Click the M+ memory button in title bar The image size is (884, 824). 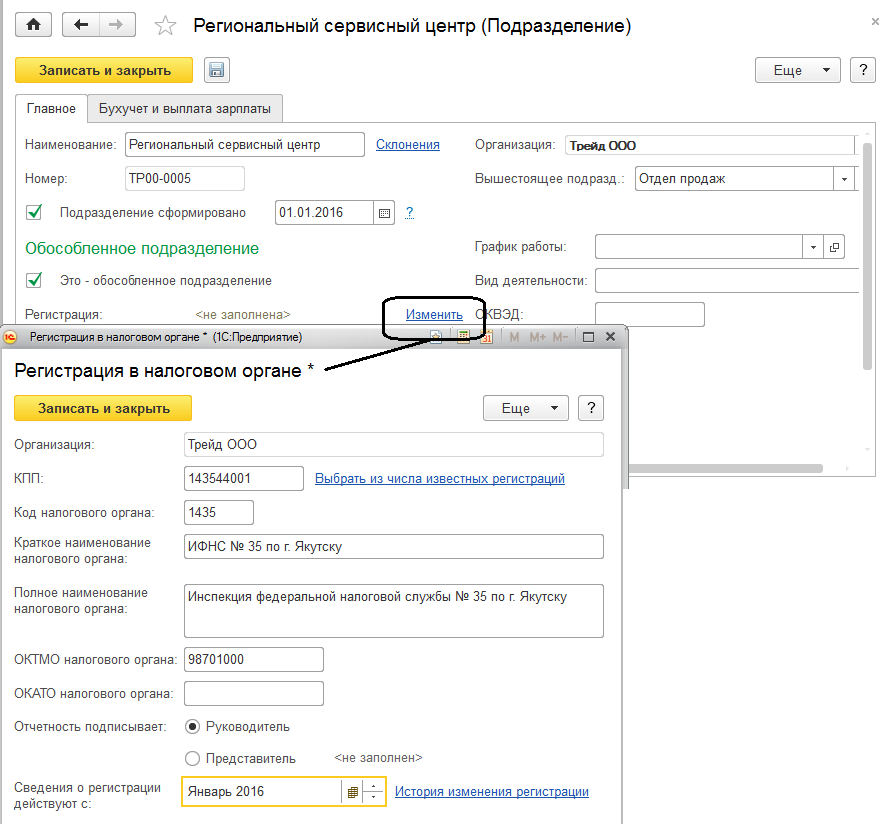tap(537, 337)
